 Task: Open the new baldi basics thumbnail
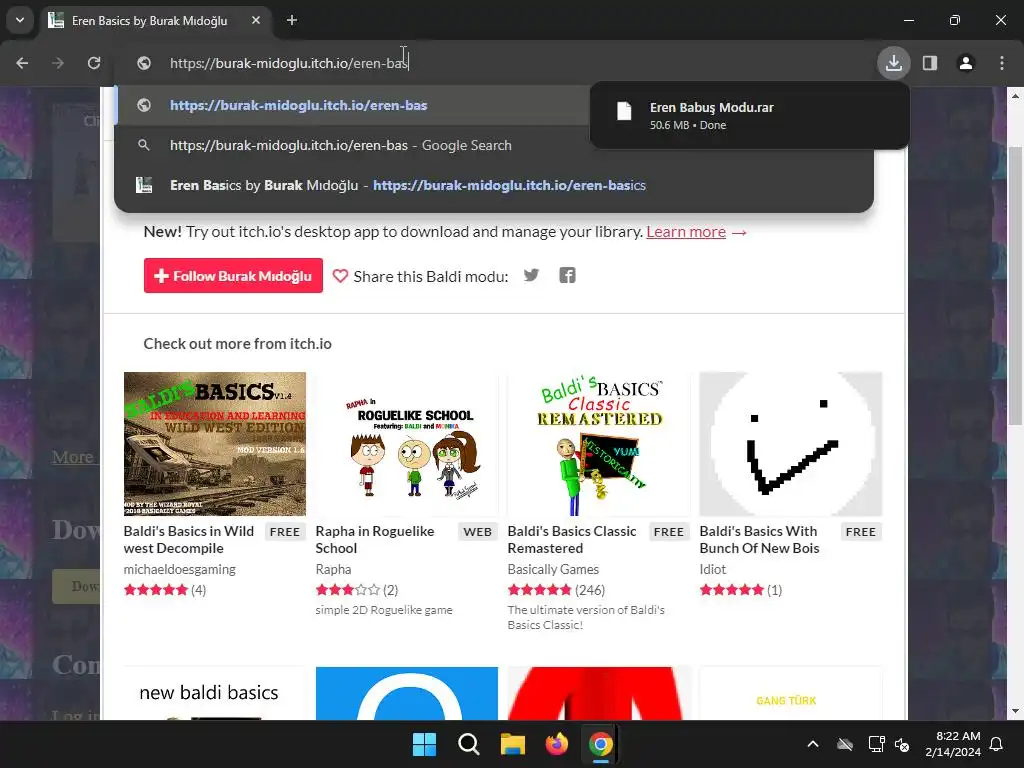pyautogui.click(x=215, y=694)
